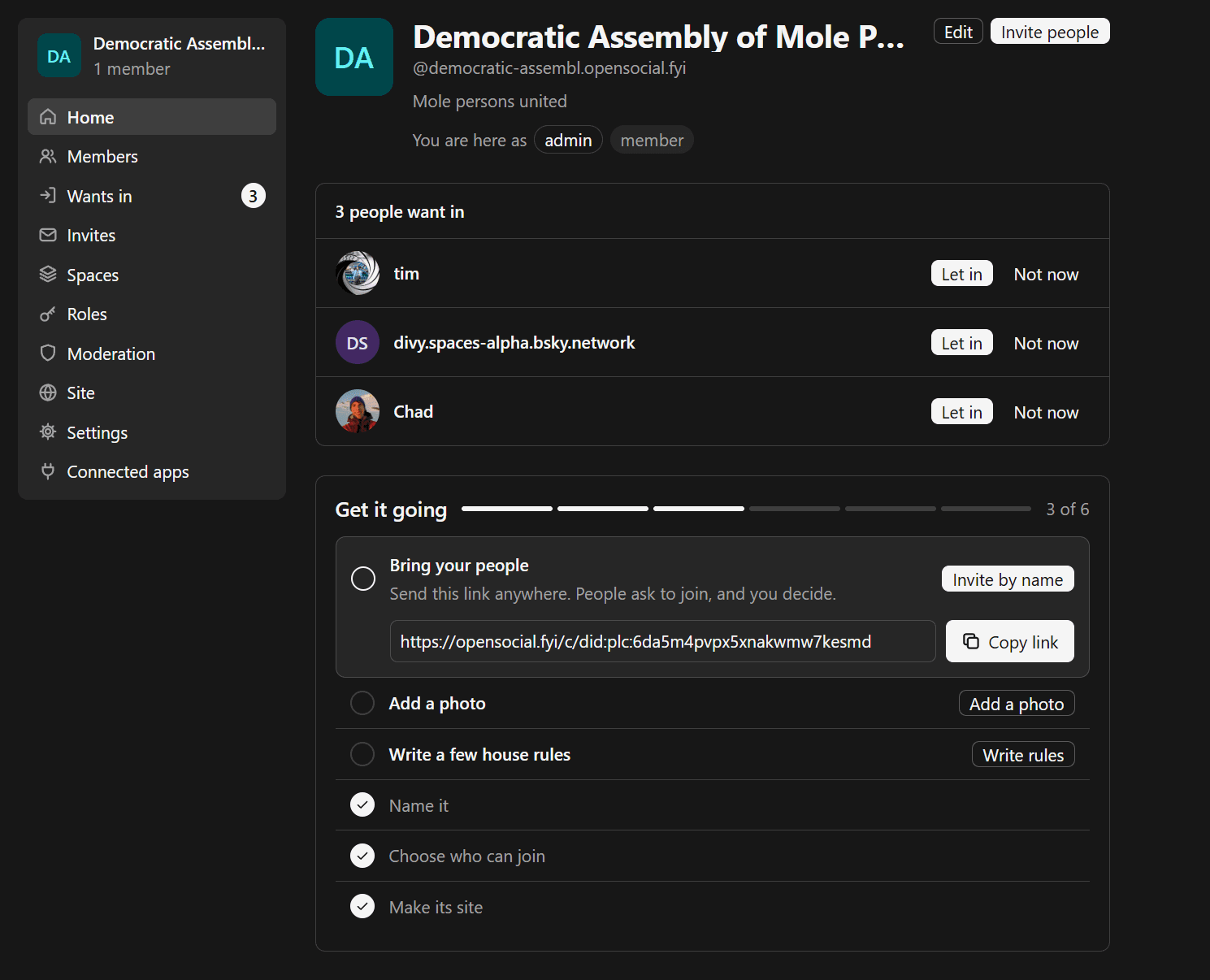1210x980 pixels.
Task: Toggle the Bring your people circle
Action: point(363,579)
